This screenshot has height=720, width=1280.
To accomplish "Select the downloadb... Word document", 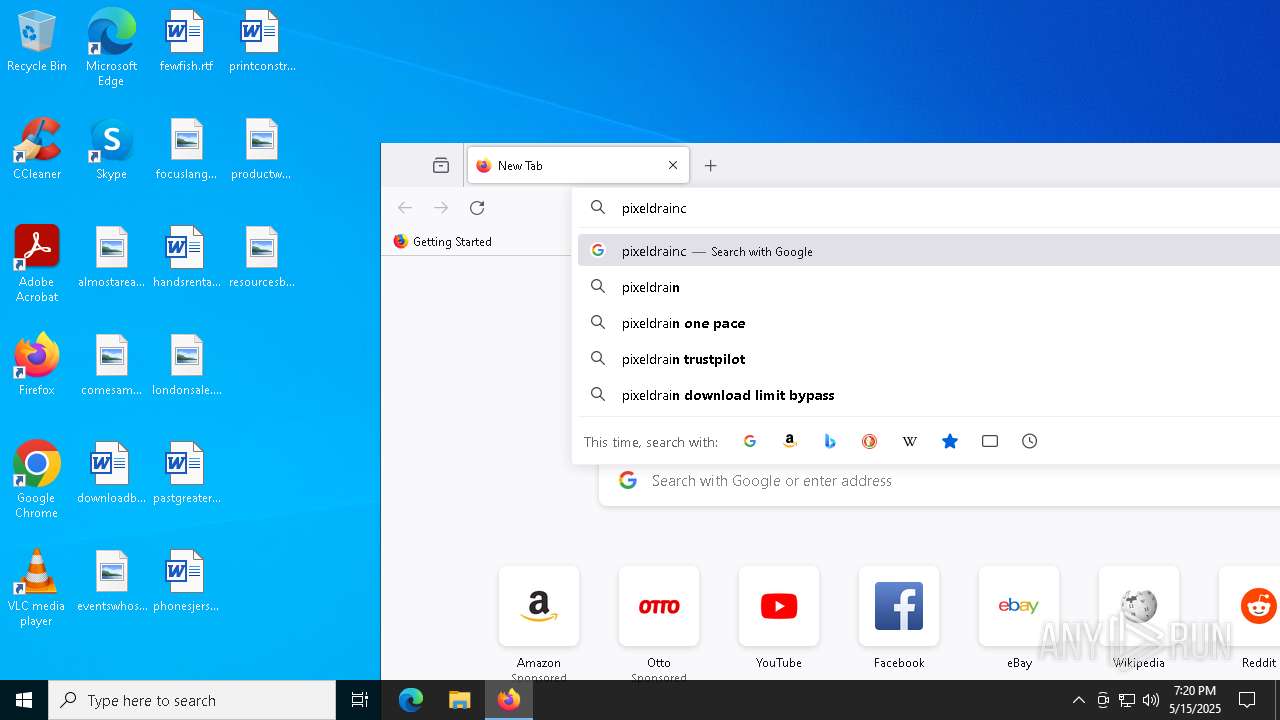I will click(x=111, y=474).
